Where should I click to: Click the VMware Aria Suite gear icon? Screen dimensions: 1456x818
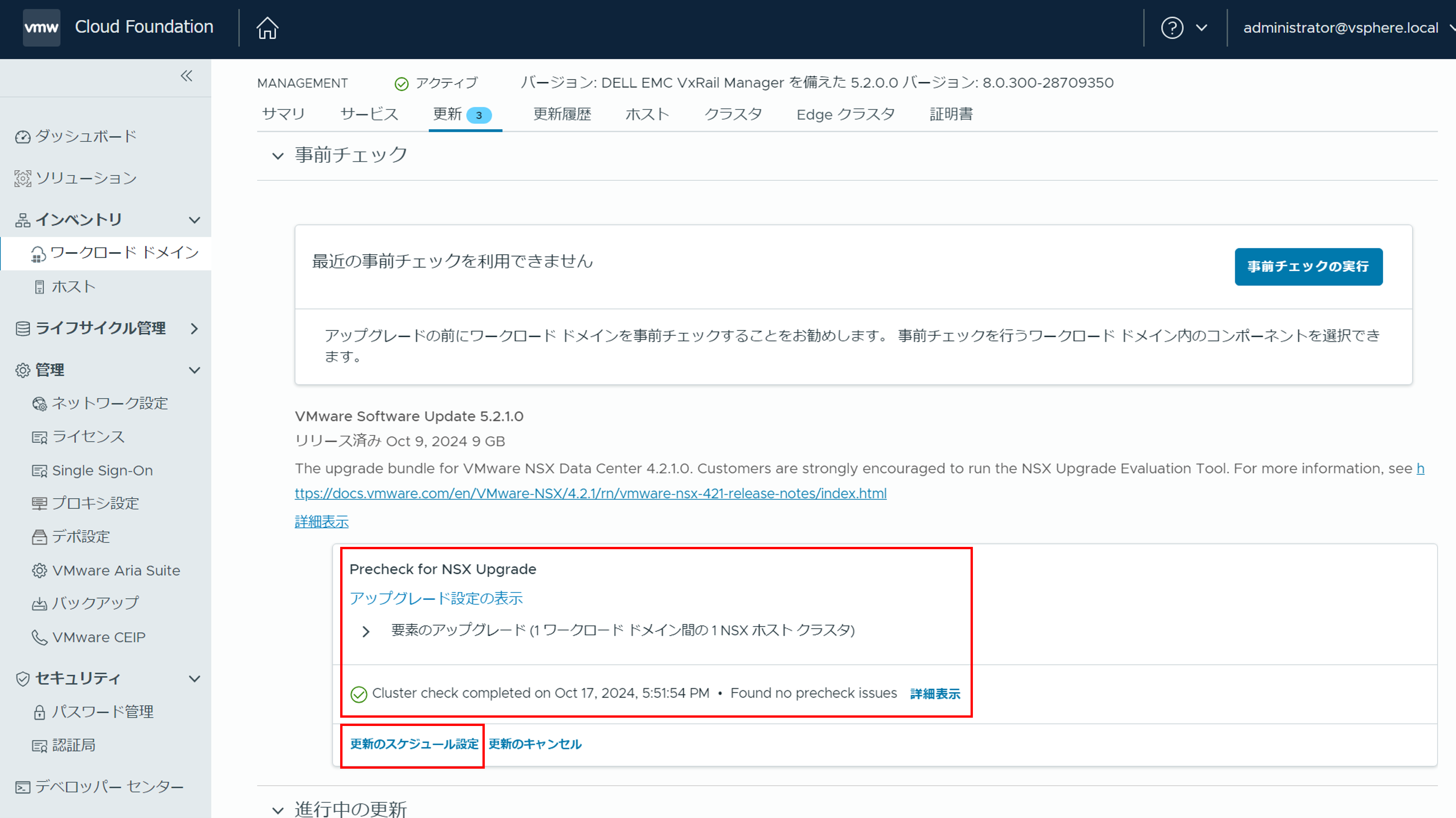tap(39, 571)
